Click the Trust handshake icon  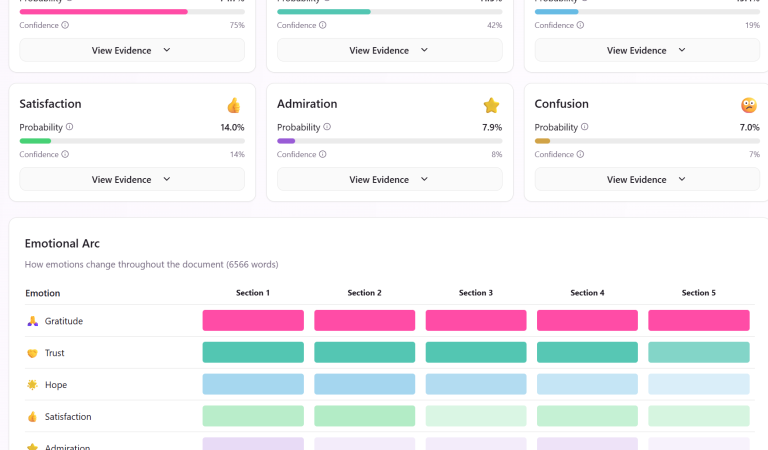point(32,353)
